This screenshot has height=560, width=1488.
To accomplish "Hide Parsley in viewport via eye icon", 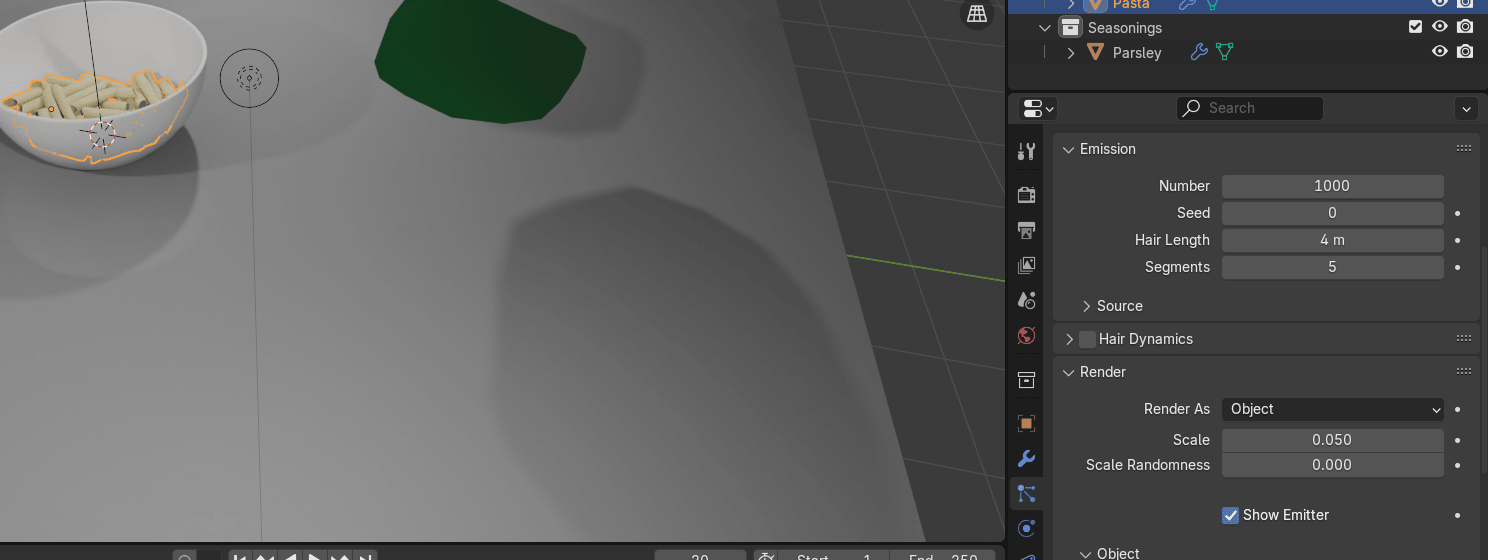I will (1439, 52).
